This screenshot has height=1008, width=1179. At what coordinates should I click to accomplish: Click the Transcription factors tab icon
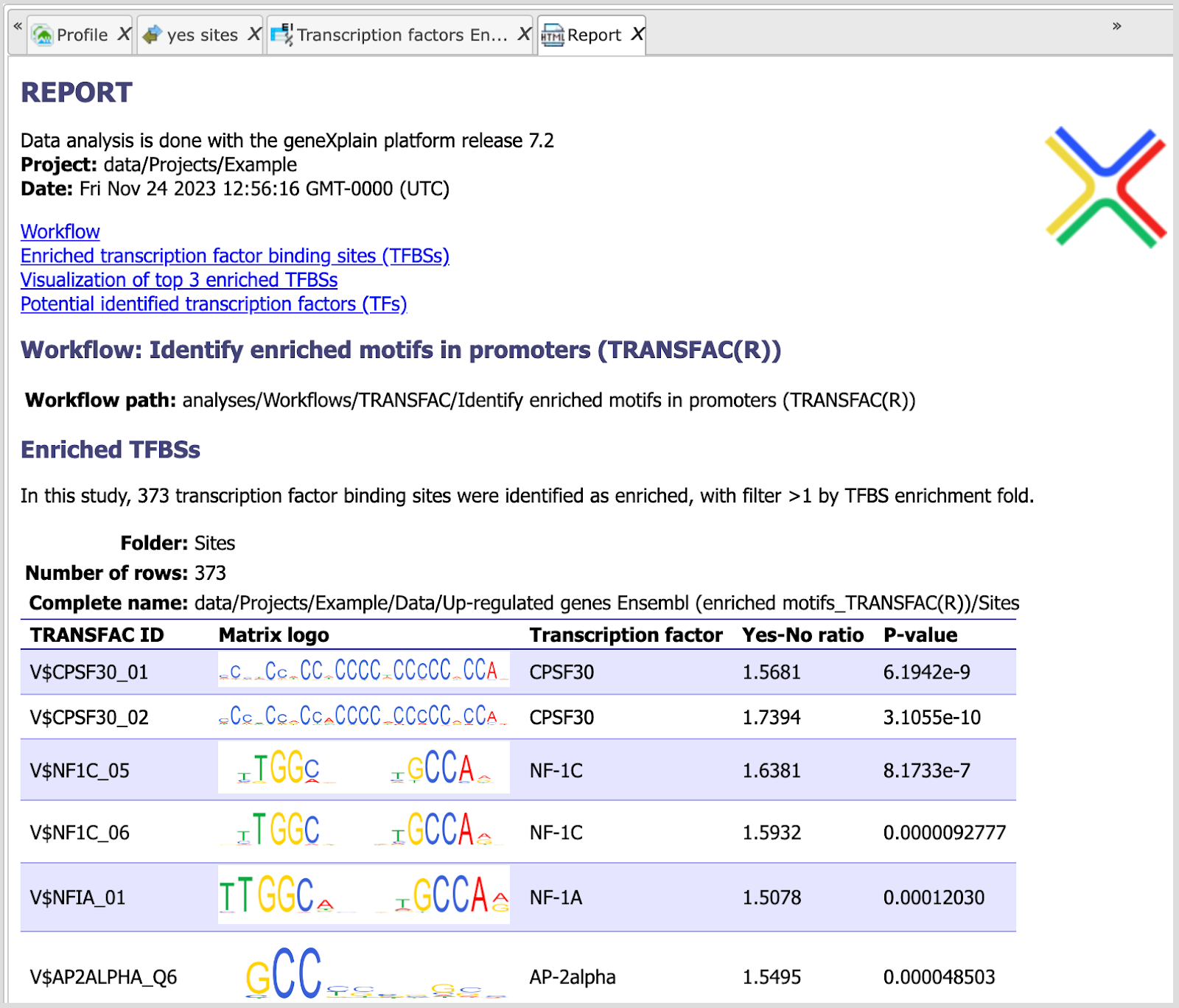[x=281, y=35]
